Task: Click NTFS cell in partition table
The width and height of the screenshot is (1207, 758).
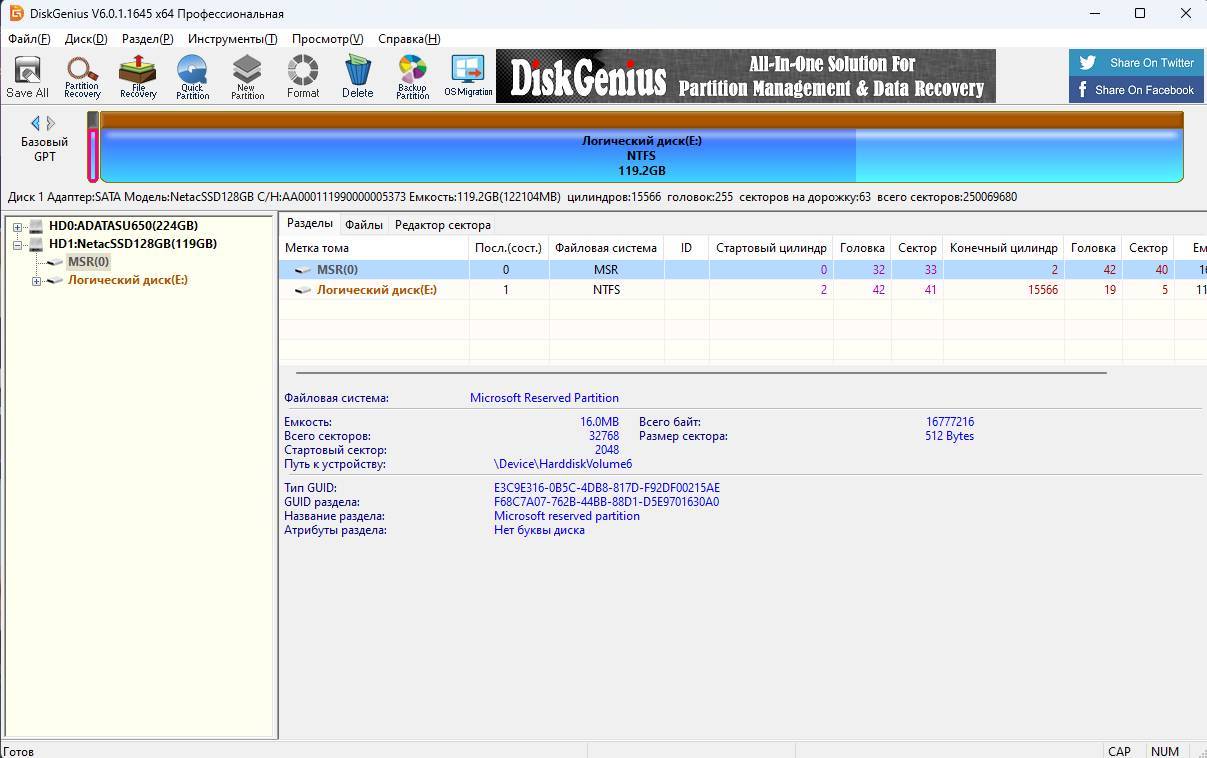Action: 606,290
